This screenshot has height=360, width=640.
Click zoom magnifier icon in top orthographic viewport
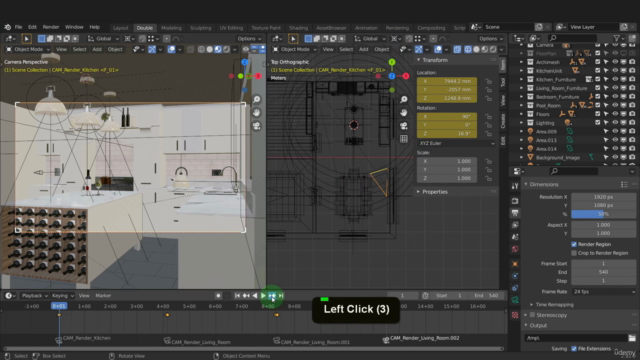coord(404,100)
